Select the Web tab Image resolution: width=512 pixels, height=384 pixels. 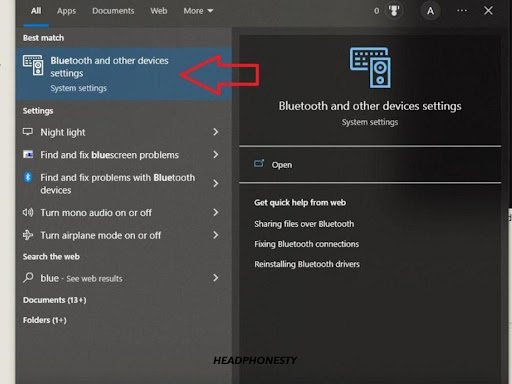(x=159, y=11)
